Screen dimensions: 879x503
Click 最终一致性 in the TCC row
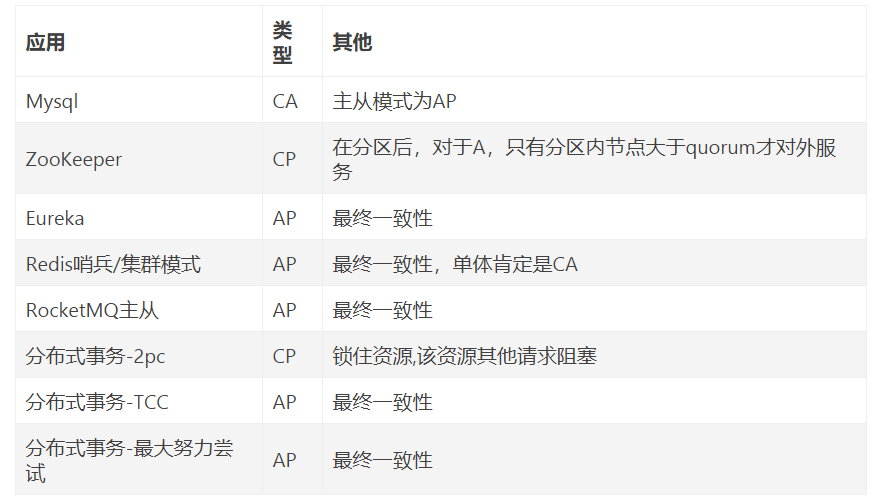coord(382,402)
